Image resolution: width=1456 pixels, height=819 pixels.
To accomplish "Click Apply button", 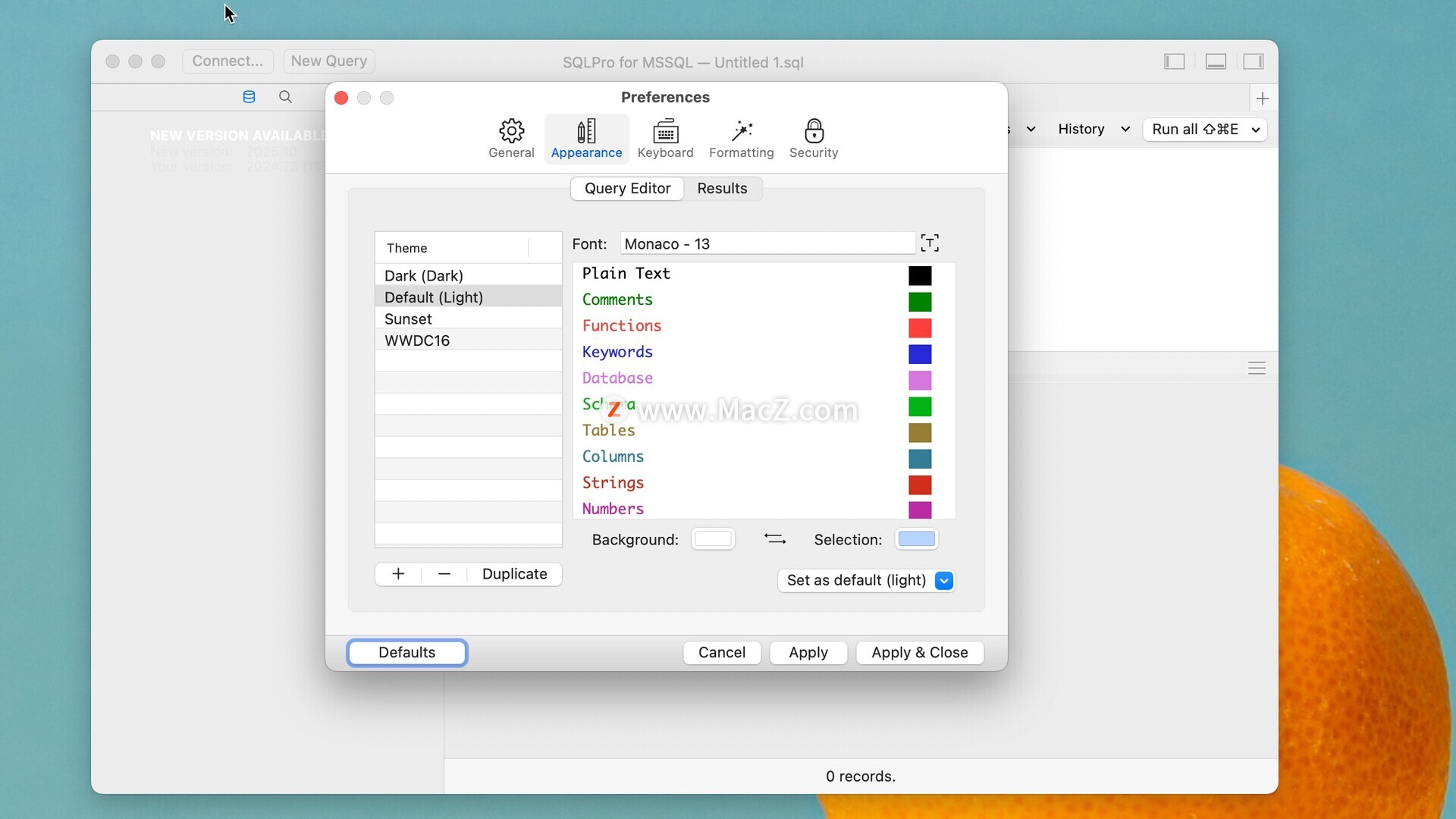I will coord(808,653).
